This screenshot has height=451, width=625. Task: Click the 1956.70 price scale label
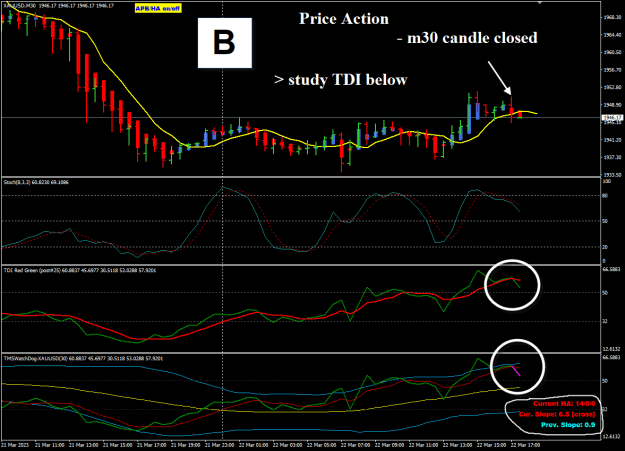click(613, 70)
